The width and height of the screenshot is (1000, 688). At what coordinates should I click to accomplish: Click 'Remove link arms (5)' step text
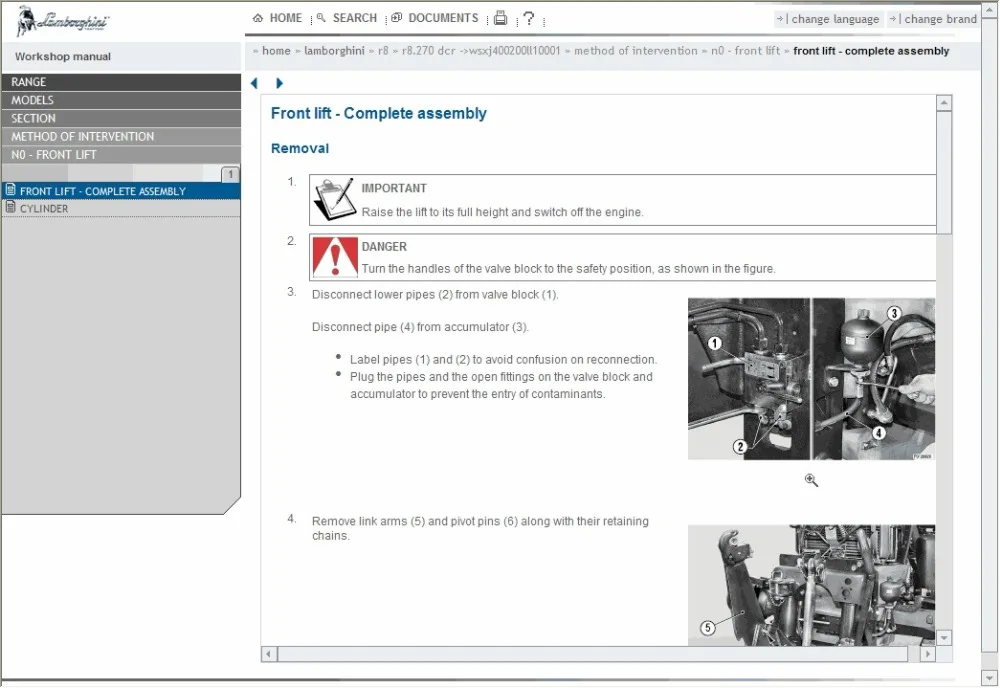480,529
